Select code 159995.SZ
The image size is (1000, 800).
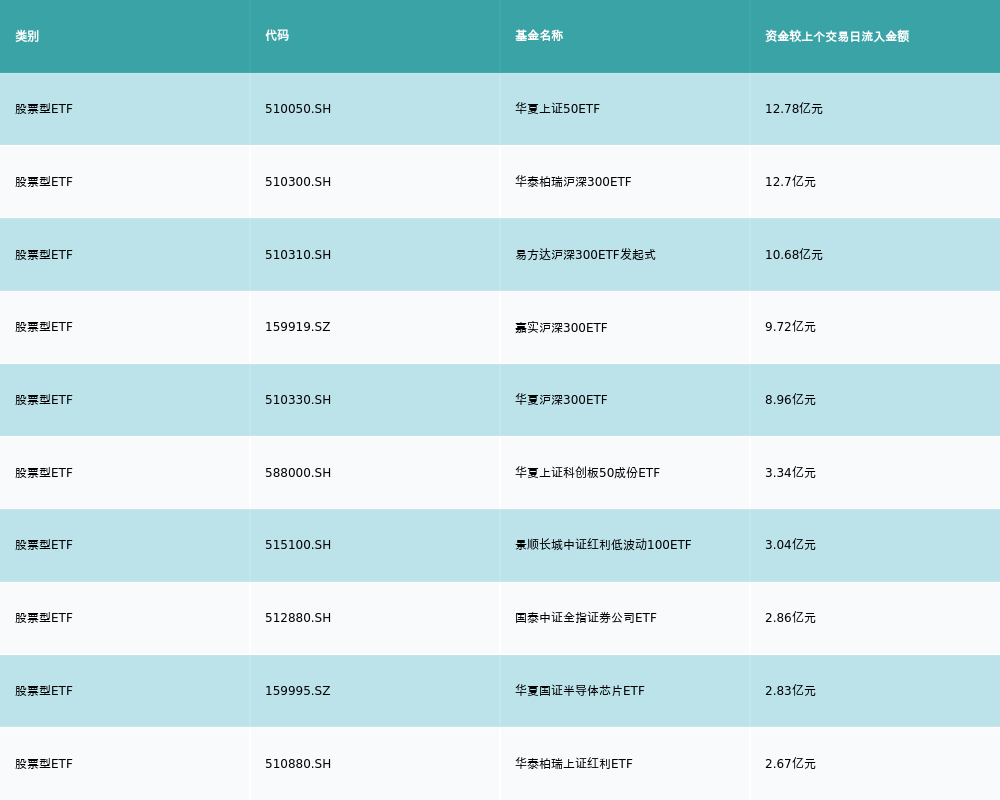coord(298,691)
